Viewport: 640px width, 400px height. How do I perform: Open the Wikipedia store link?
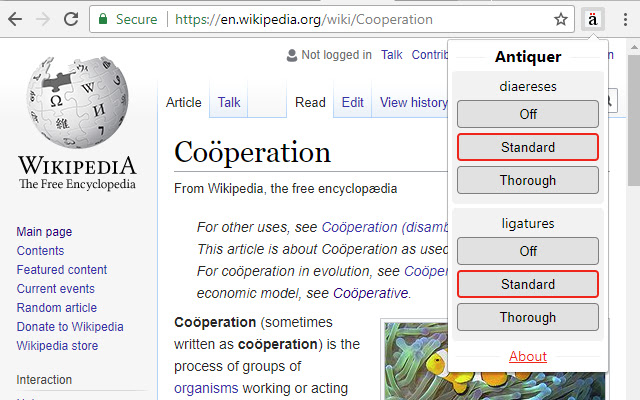[x=57, y=346]
